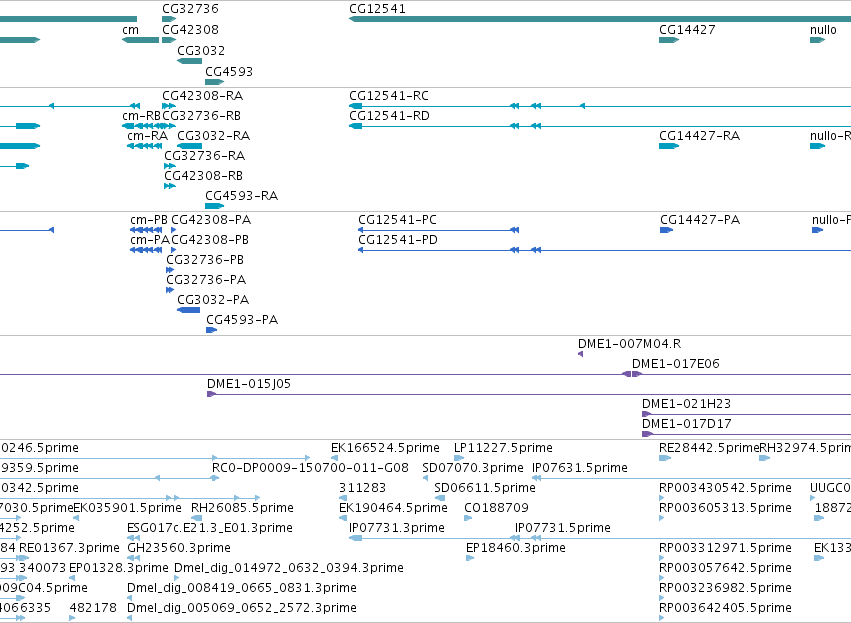
Task: Select EST RP003236982.5prime
Action: tap(725, 588)
